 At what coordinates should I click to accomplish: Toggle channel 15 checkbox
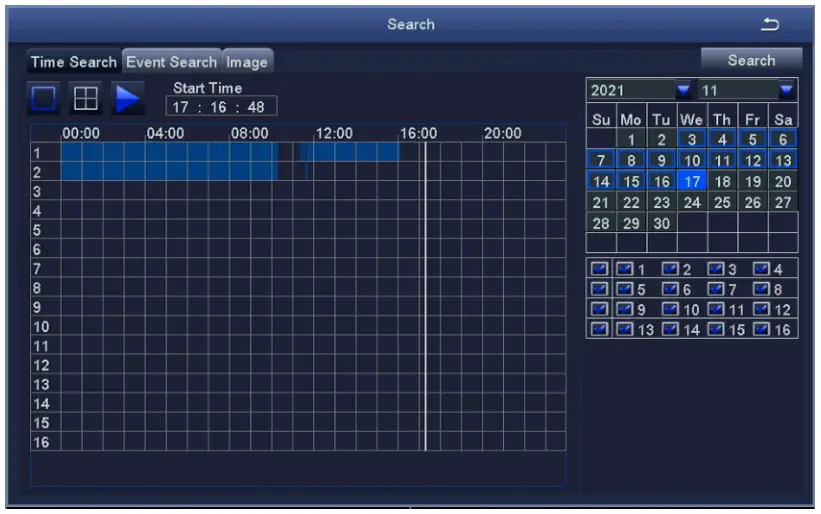[x=716, y=329]
